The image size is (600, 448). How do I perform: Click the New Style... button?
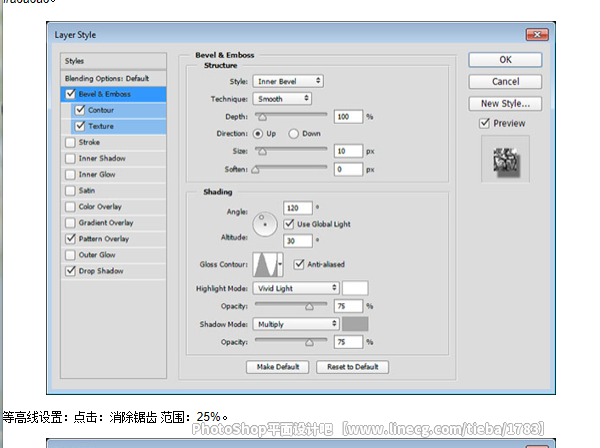click(x=505, y=103)
